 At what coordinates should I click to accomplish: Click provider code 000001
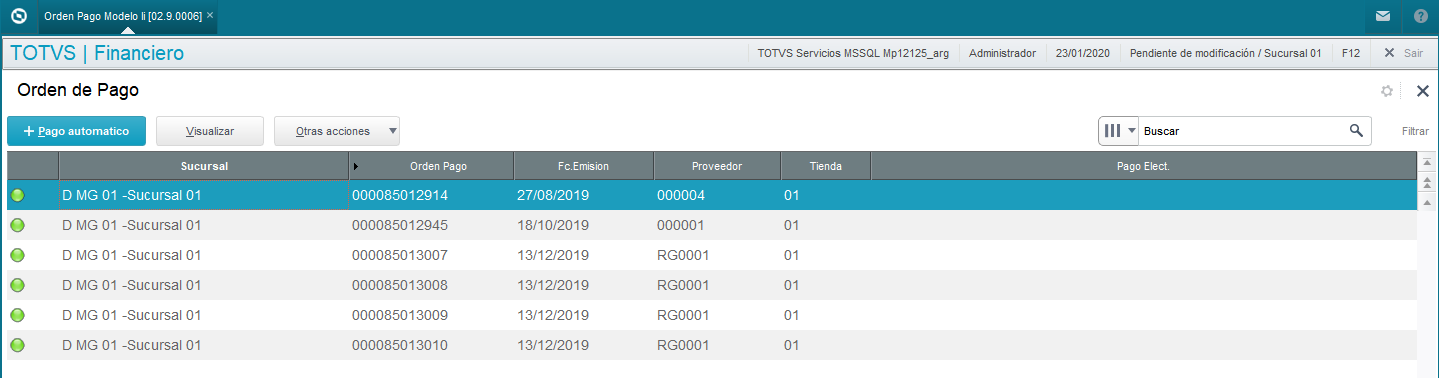(x=681, y=225)
